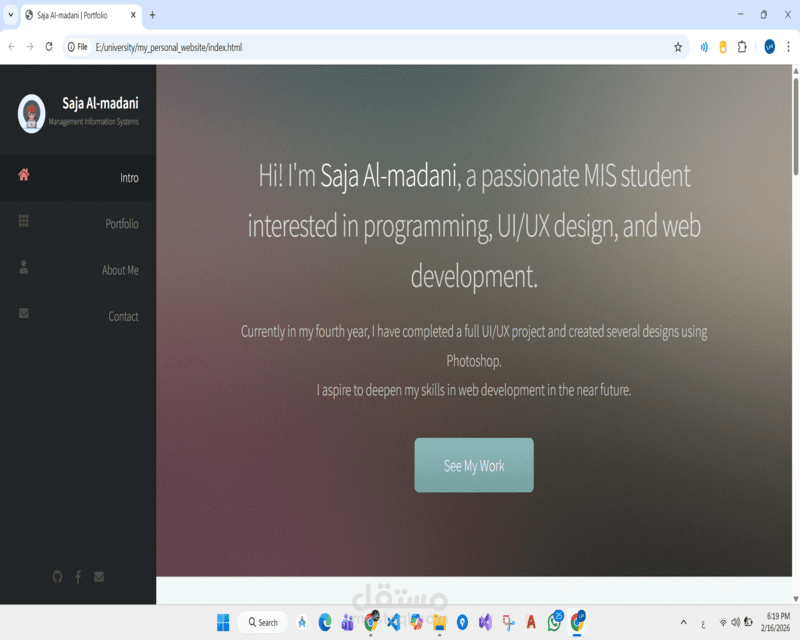Toggle the system tray volume icon
The height and width of the screenshot is (640, 800).
coord(735,621)
